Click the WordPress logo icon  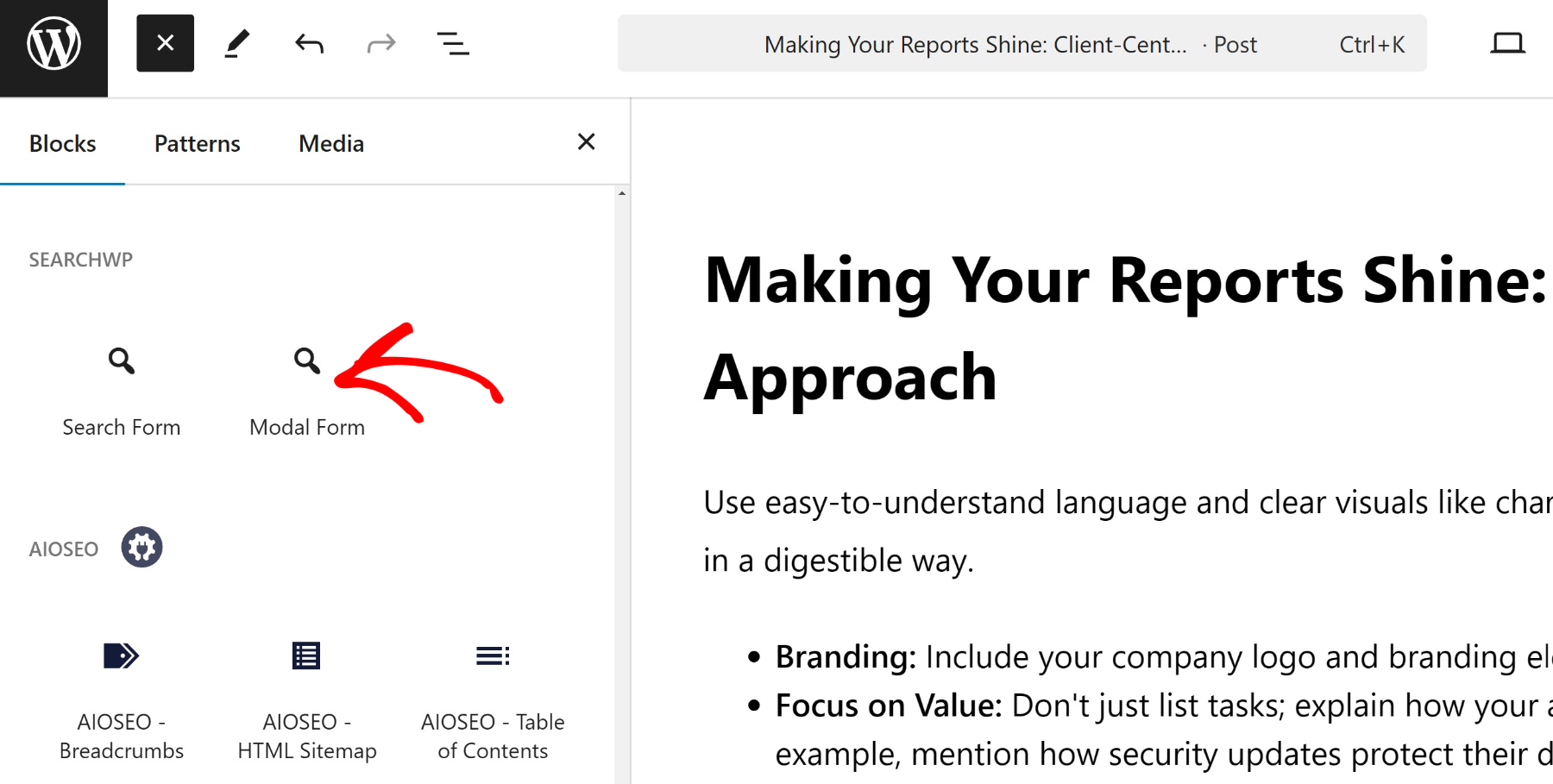(x=53, y=45)
